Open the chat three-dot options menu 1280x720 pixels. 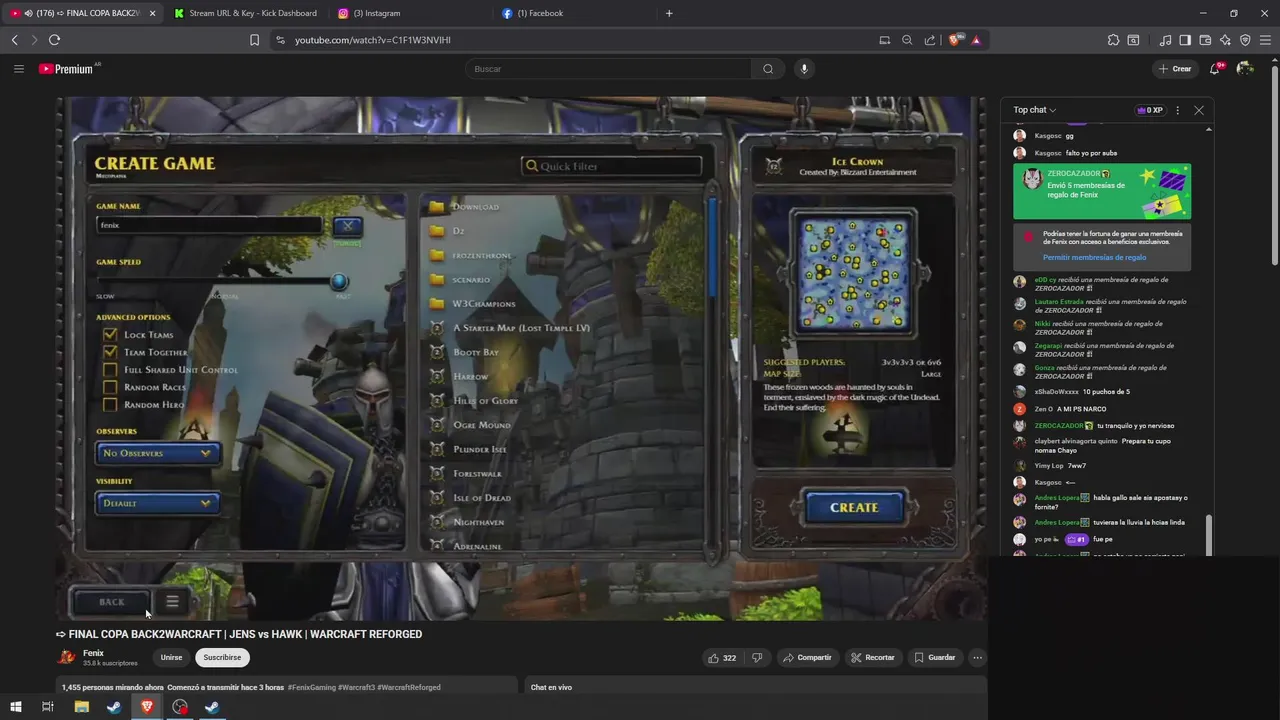pos(1177,110)
